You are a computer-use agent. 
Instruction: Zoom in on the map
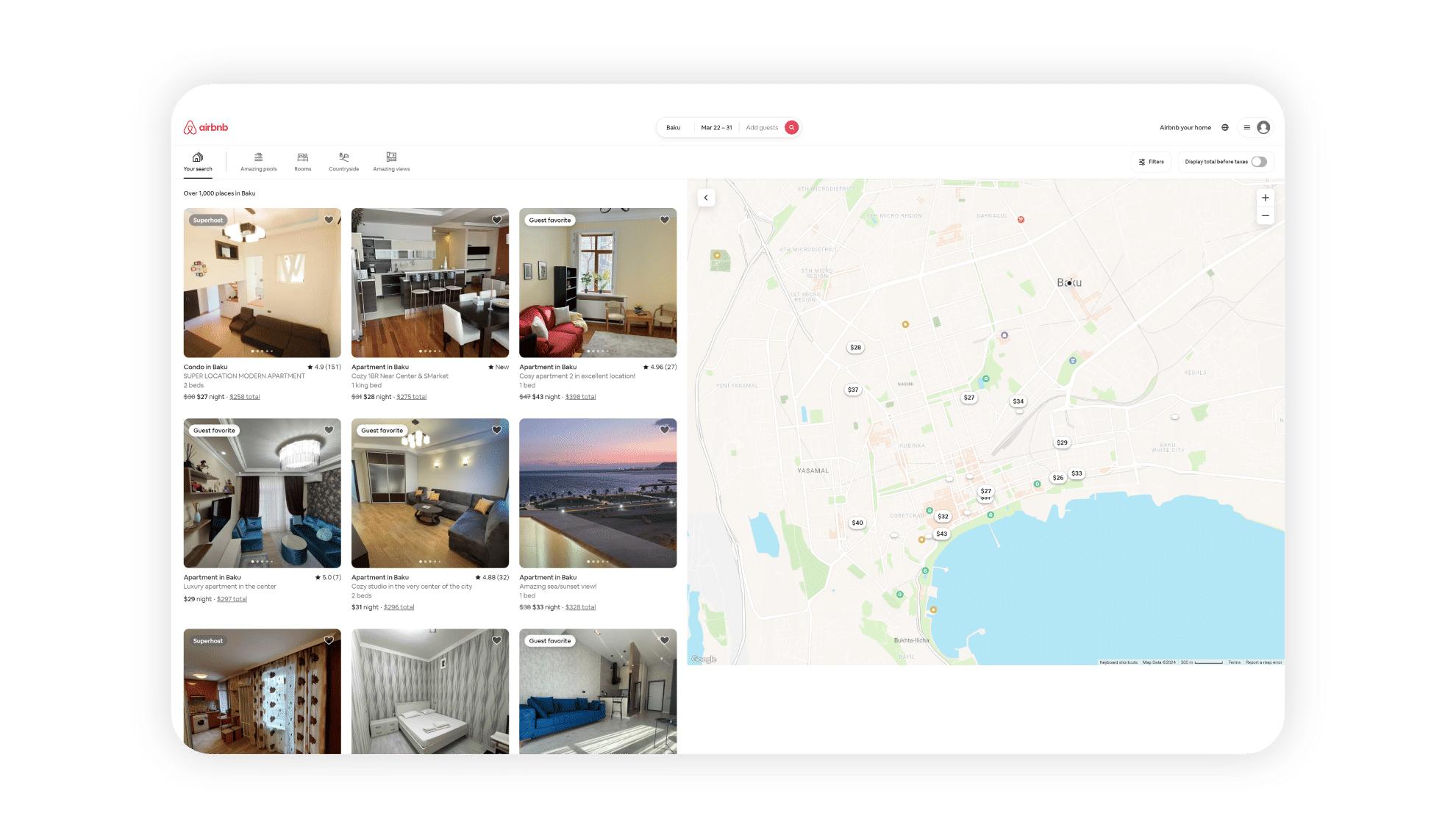pos(1265,197)
